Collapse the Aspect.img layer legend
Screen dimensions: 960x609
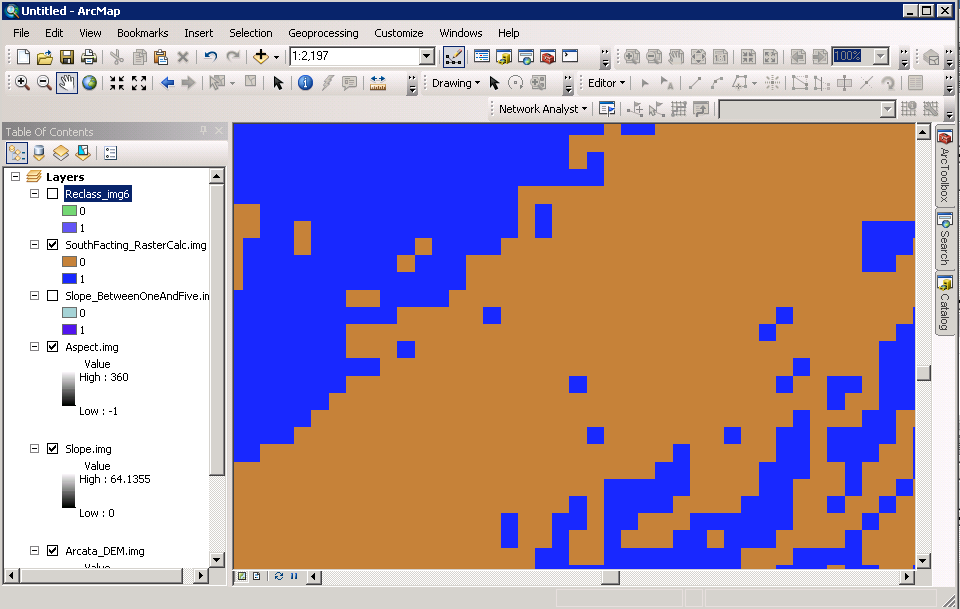click(x=34, y=347)
